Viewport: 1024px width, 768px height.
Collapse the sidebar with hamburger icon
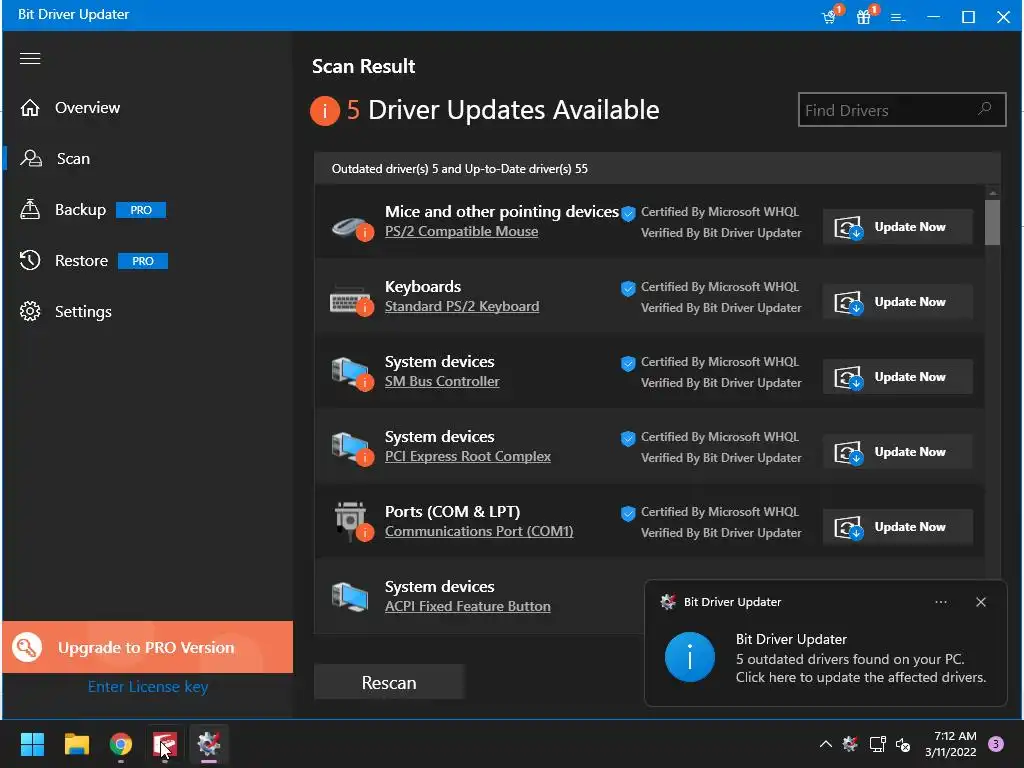pyautogui.click(x=30, y=59)
